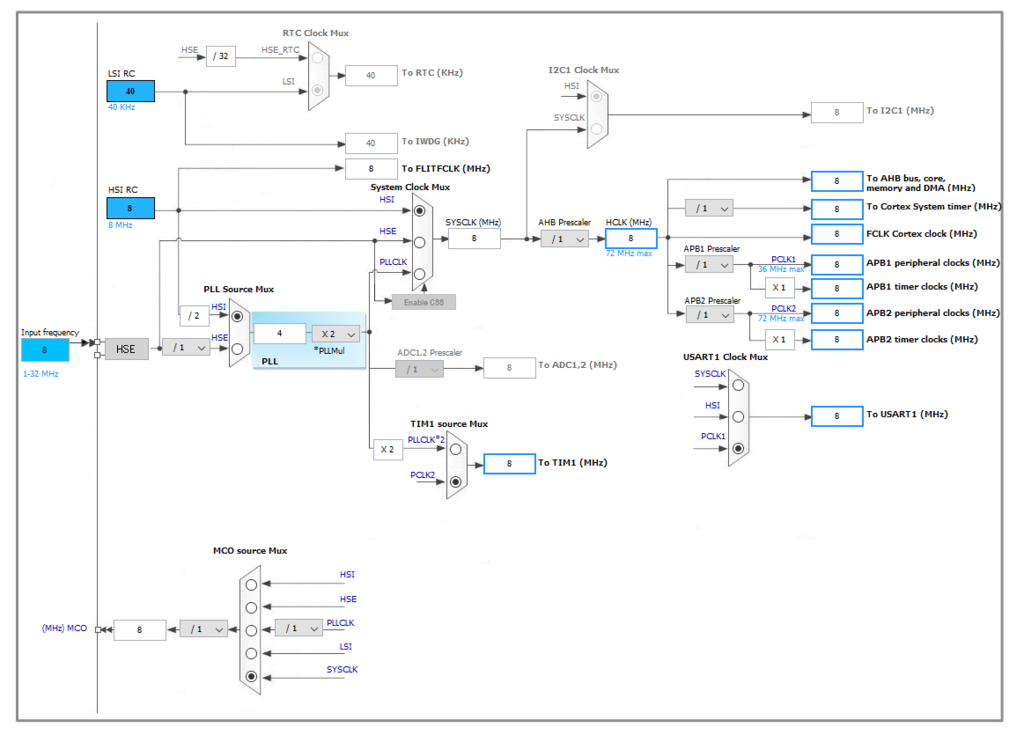Select HSE in the PLL Source Mux

point(238,348)
